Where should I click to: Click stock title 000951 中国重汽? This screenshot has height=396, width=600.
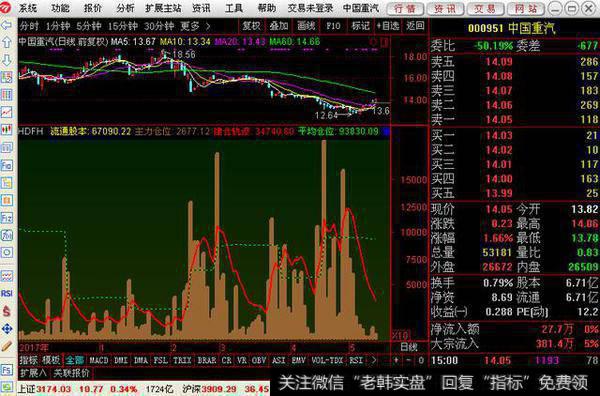(512, 28)
